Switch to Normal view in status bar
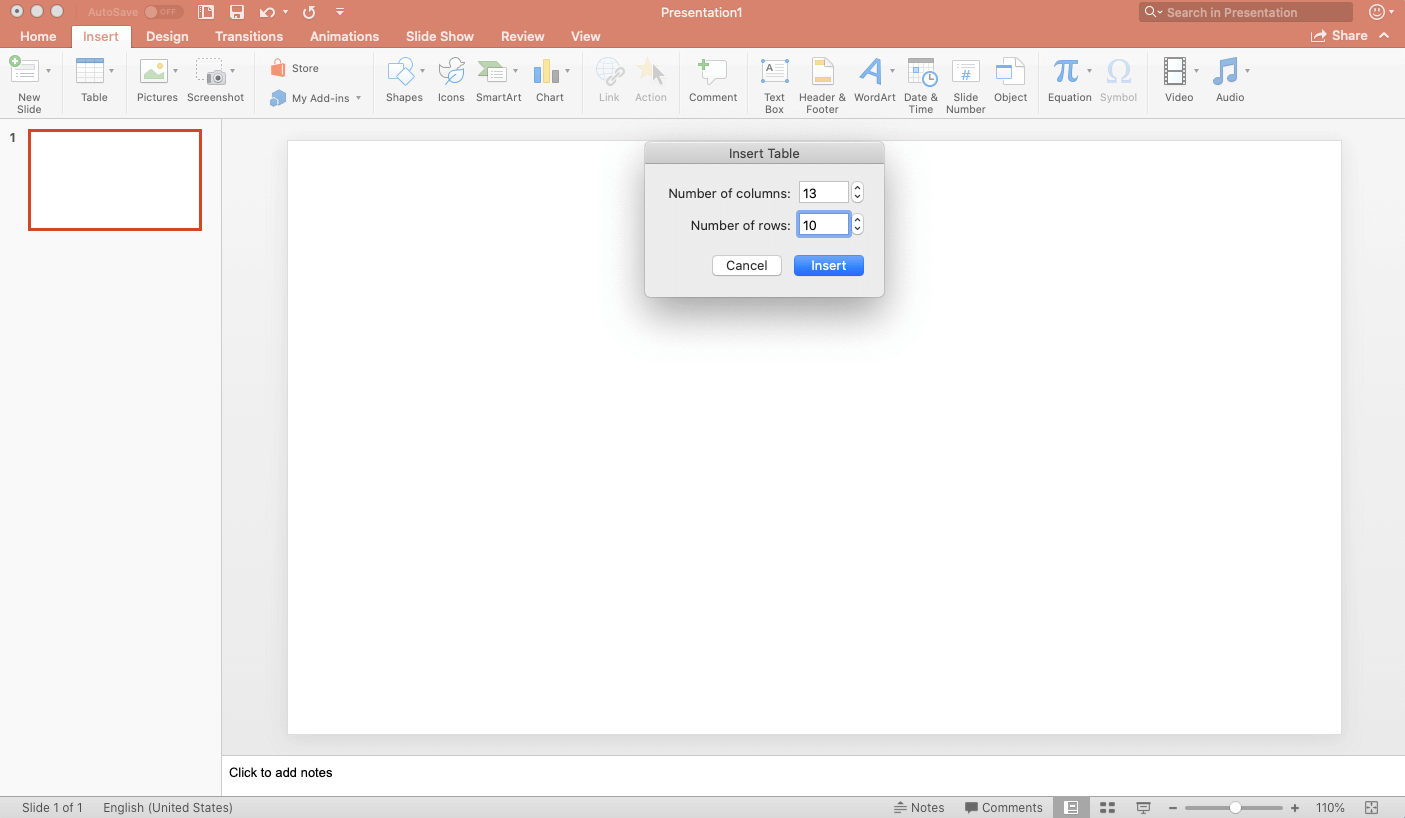1405x818 pixels. coord(1072,807)
